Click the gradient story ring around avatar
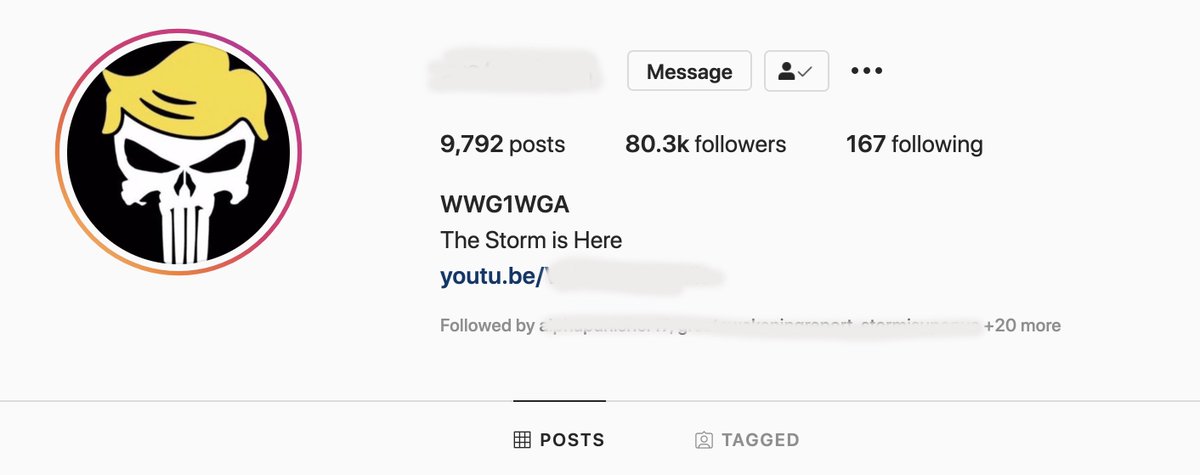Image resolution: width=1200 pixels, height=475 pixels. (x=179, y=152)
